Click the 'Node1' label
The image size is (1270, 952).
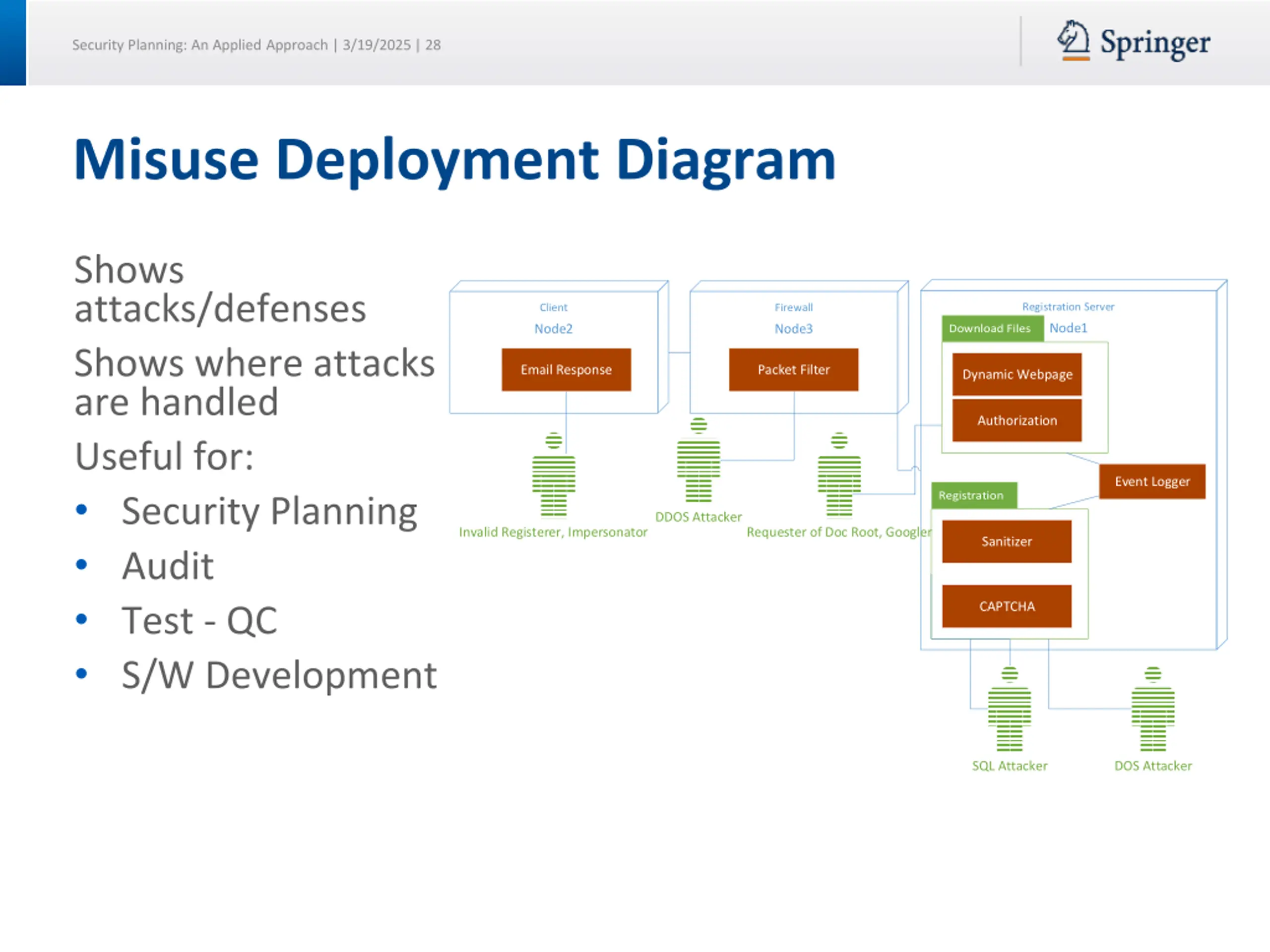[x=1069, y=328]
